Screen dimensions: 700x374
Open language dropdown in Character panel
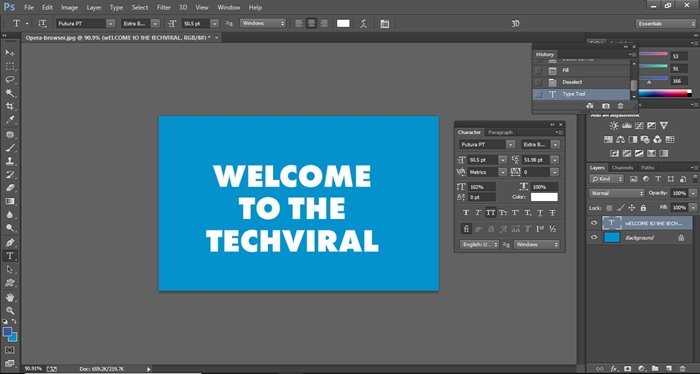point(479,245)
